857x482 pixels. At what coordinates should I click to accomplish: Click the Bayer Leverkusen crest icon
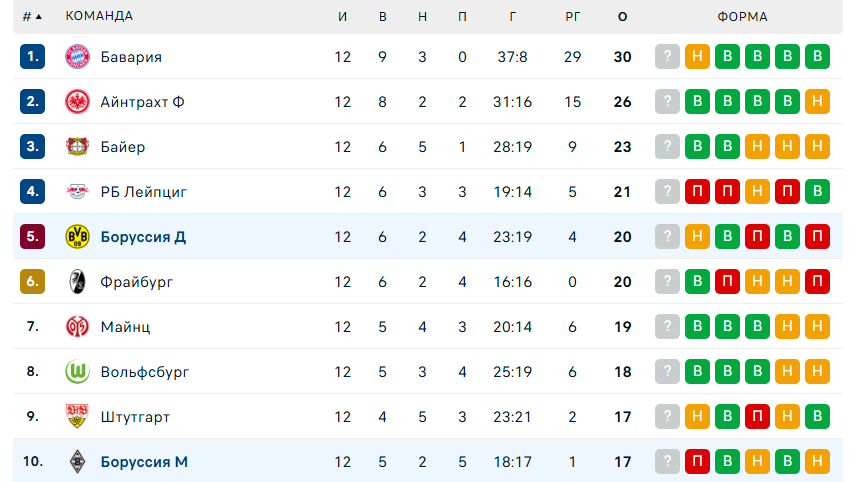click(77, 147)
